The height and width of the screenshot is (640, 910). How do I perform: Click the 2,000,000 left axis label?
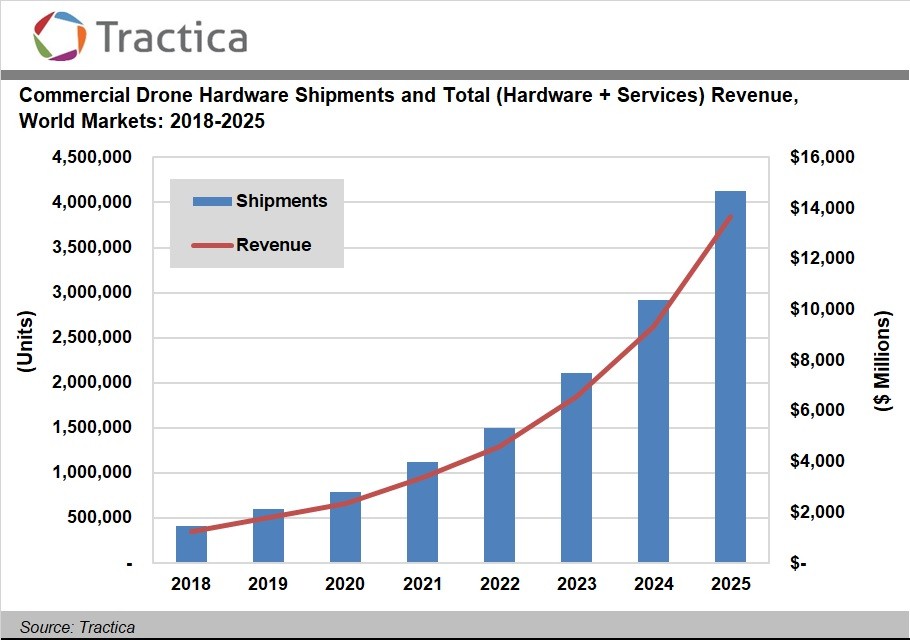coord(93,383)
